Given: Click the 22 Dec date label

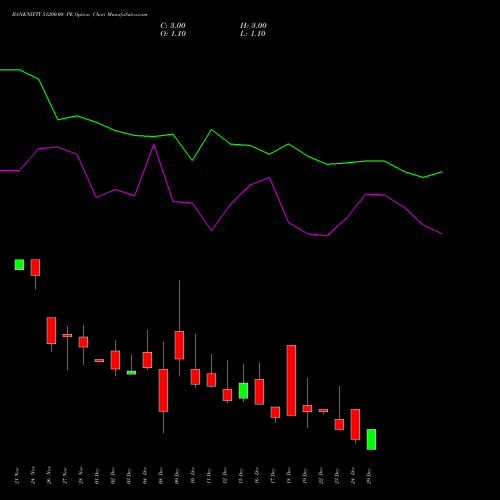Looking at the screenshot, I should [321, 476].
